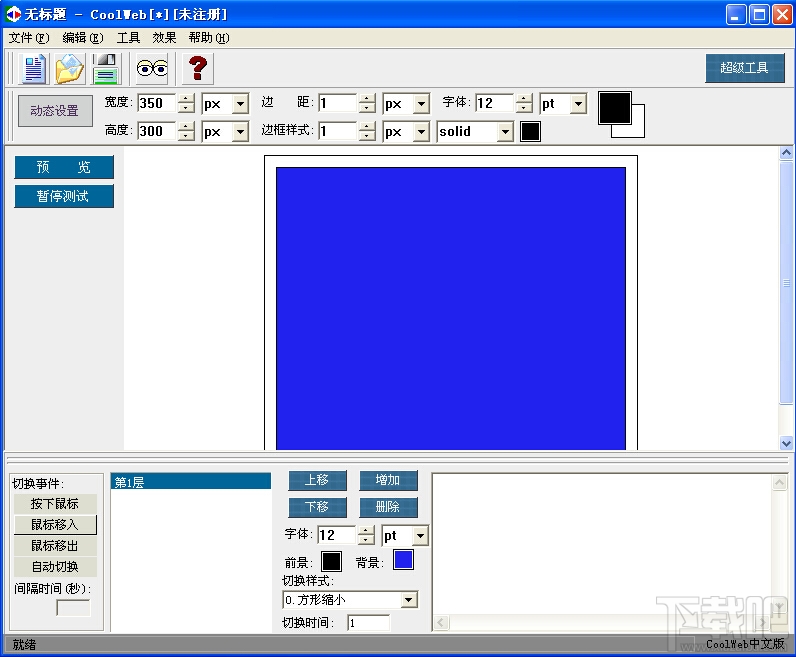Click the canvas scroll down arrow
Viewport: 796px width, 657px height.
pyautogui.click(x=786, y=443)
